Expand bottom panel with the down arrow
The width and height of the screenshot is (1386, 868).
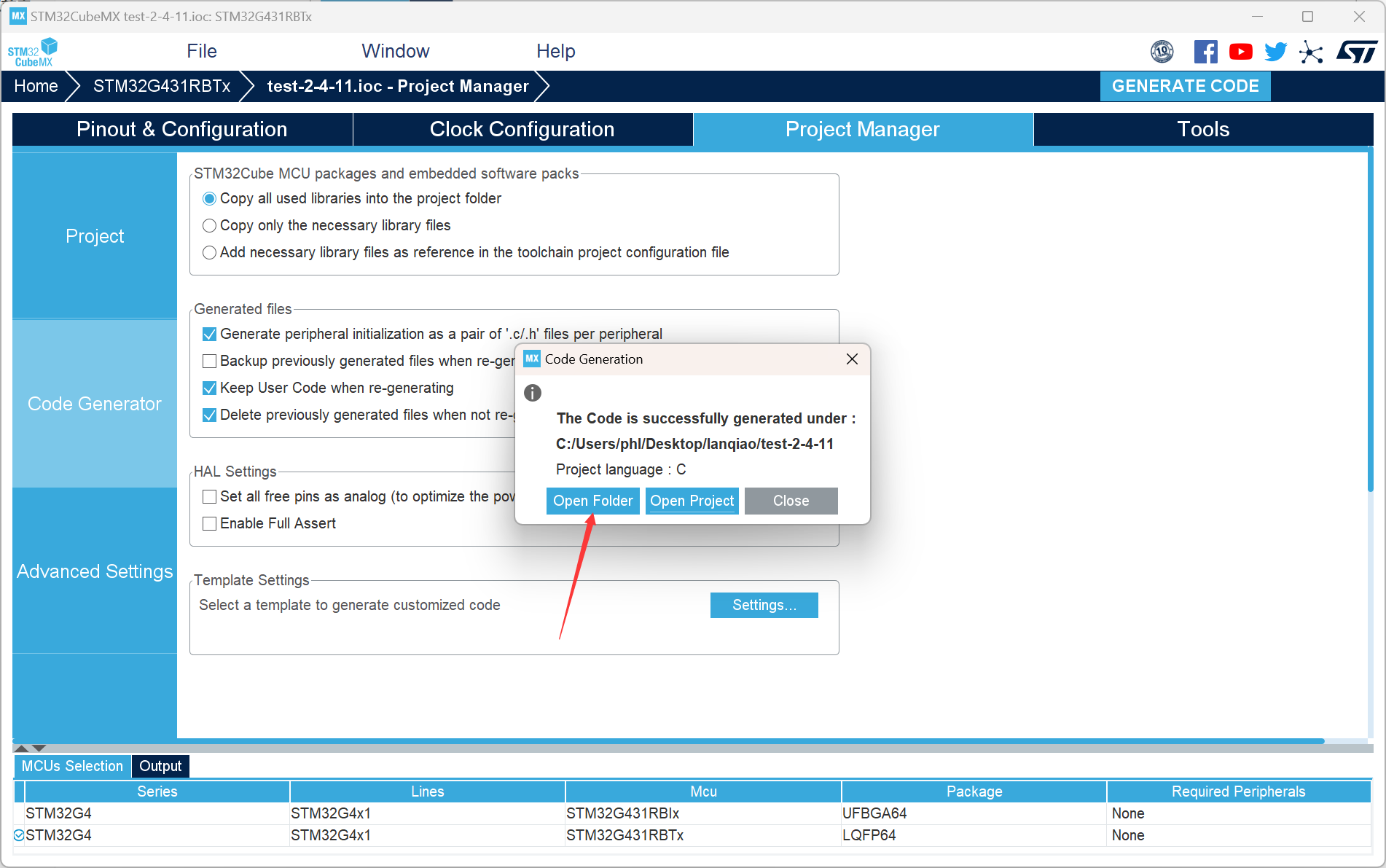[39, 748]
